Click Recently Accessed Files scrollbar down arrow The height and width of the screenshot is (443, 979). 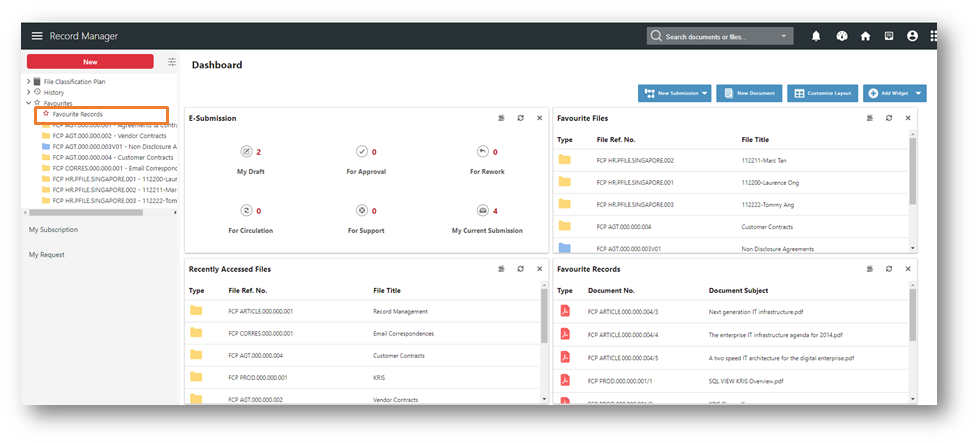pos(544,399)
